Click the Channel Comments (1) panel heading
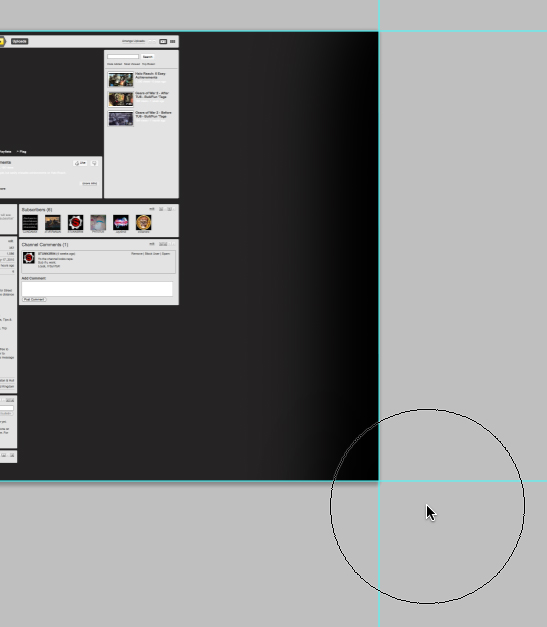Image resolution: width=547 pixels, height=627 pixels. 45,244
